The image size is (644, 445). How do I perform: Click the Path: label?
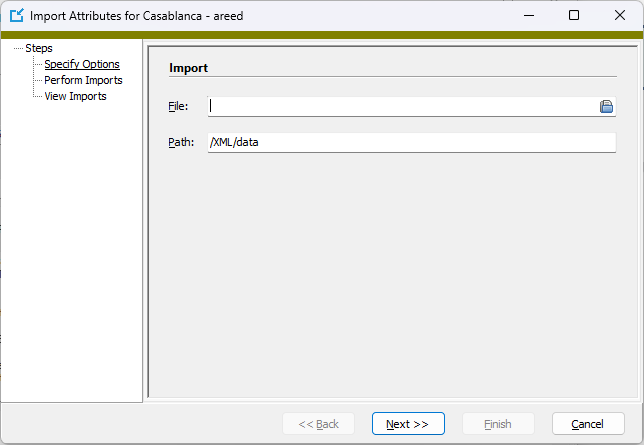point(181,142)
